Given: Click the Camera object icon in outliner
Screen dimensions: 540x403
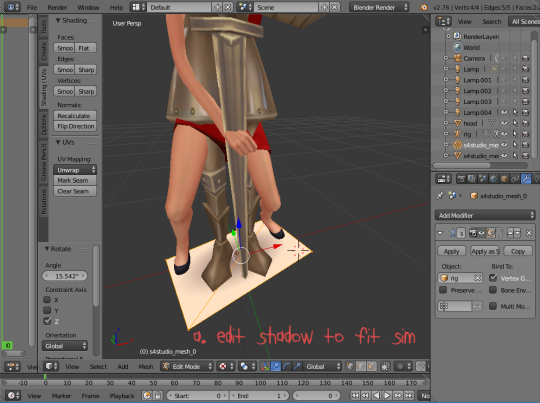Looking at the screenshot, I should (457, 58).
